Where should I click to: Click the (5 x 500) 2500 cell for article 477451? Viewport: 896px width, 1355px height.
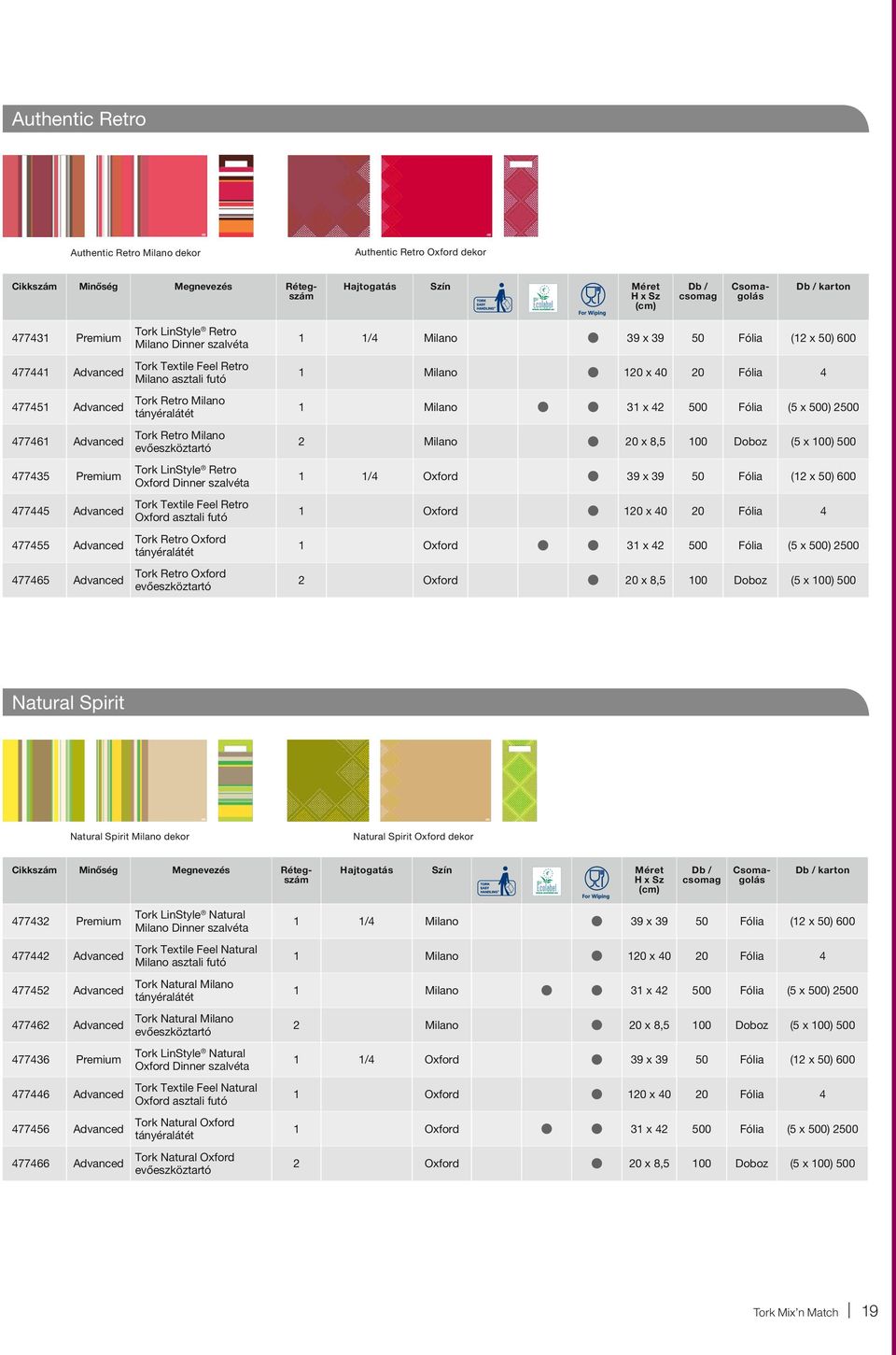click(x=823, y=407)
